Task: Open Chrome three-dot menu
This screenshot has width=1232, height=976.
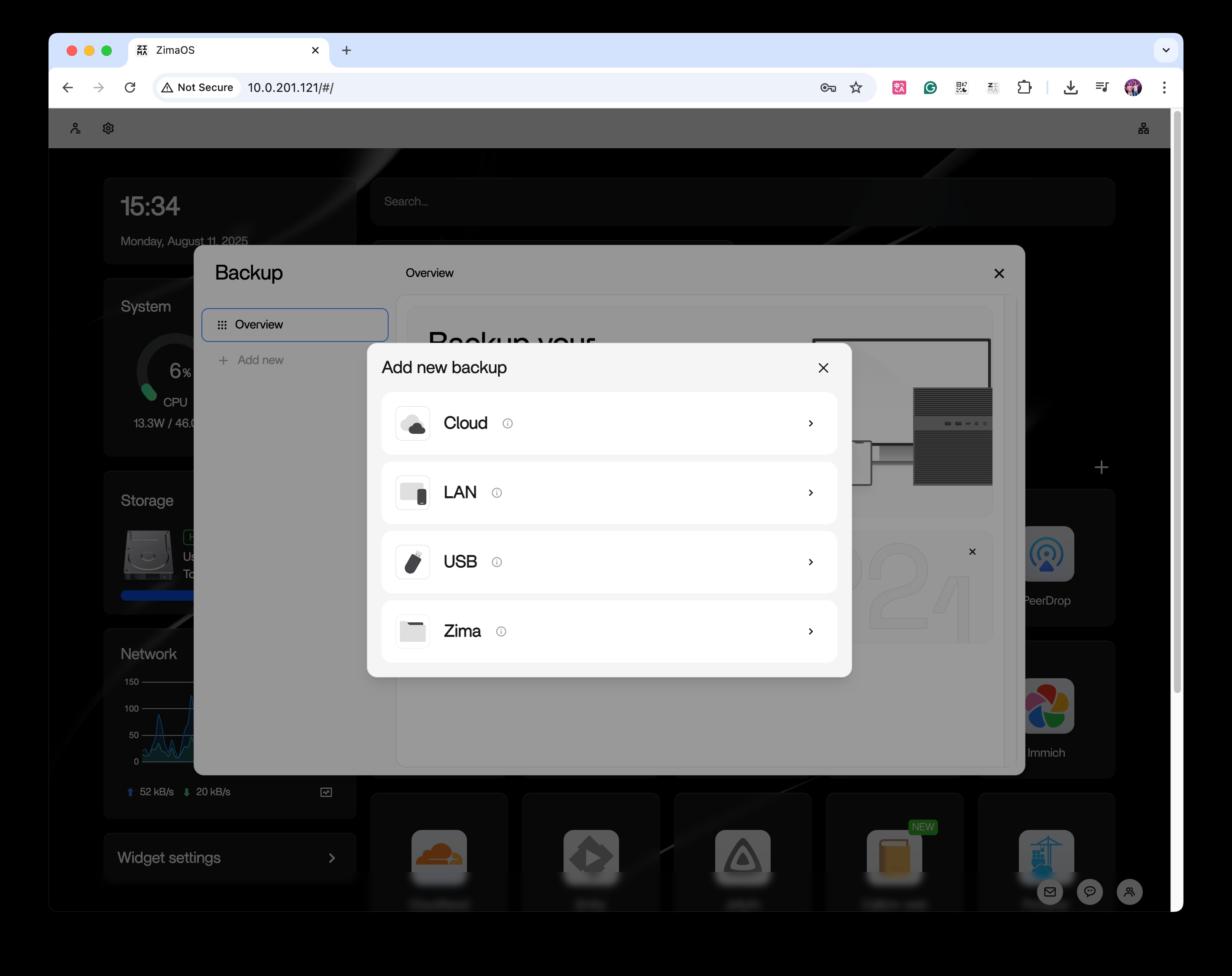Action: tap(1164, 88)
